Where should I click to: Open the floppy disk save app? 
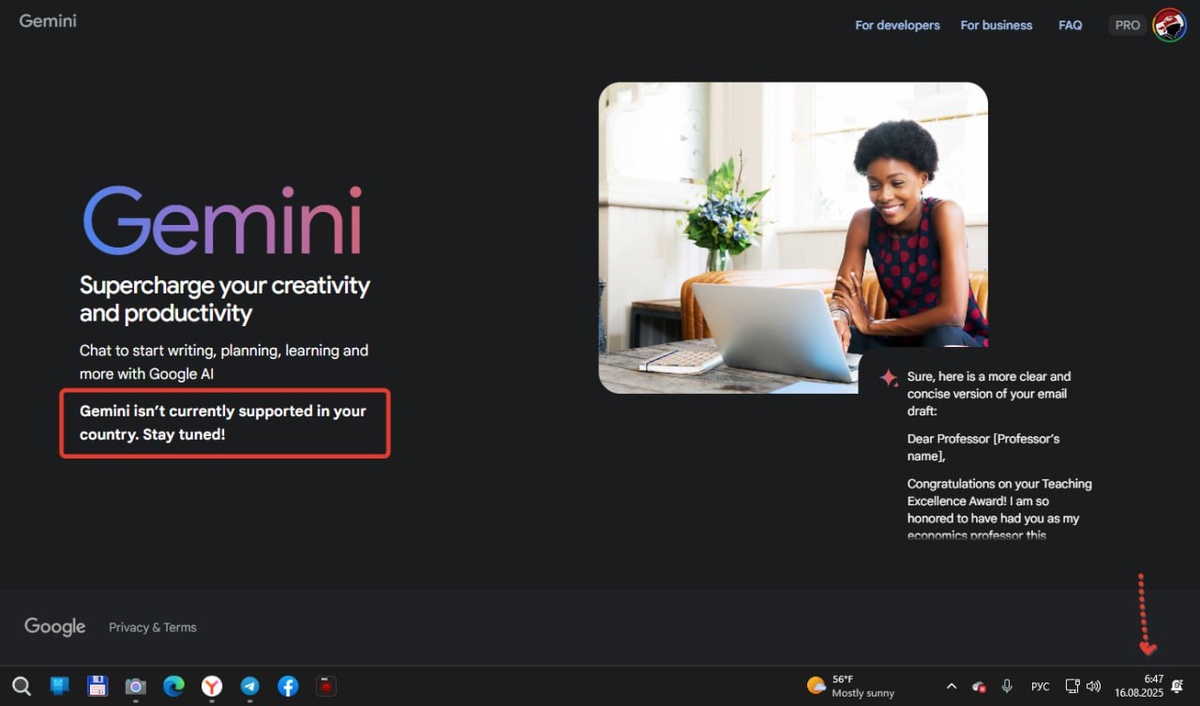tap(97, 686)
